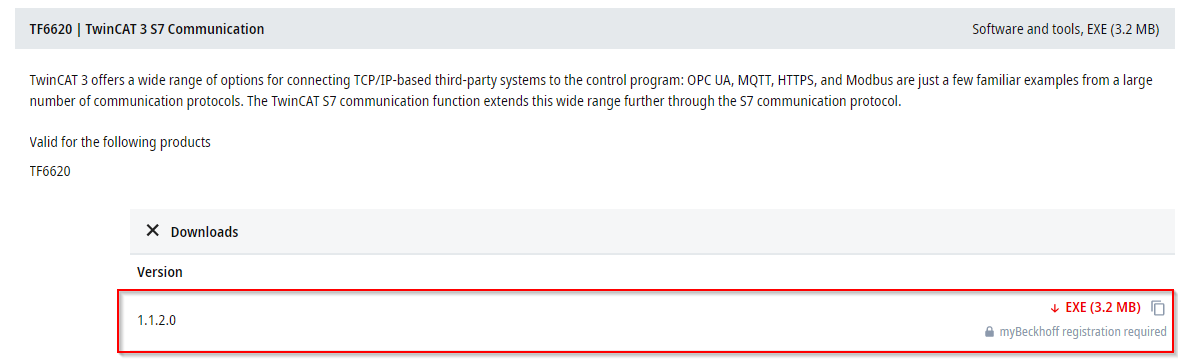The image size is (1178, 361).
Task: Click the red-outlined version 1.1.2.0 download row
Action: [x=646, y=320]
